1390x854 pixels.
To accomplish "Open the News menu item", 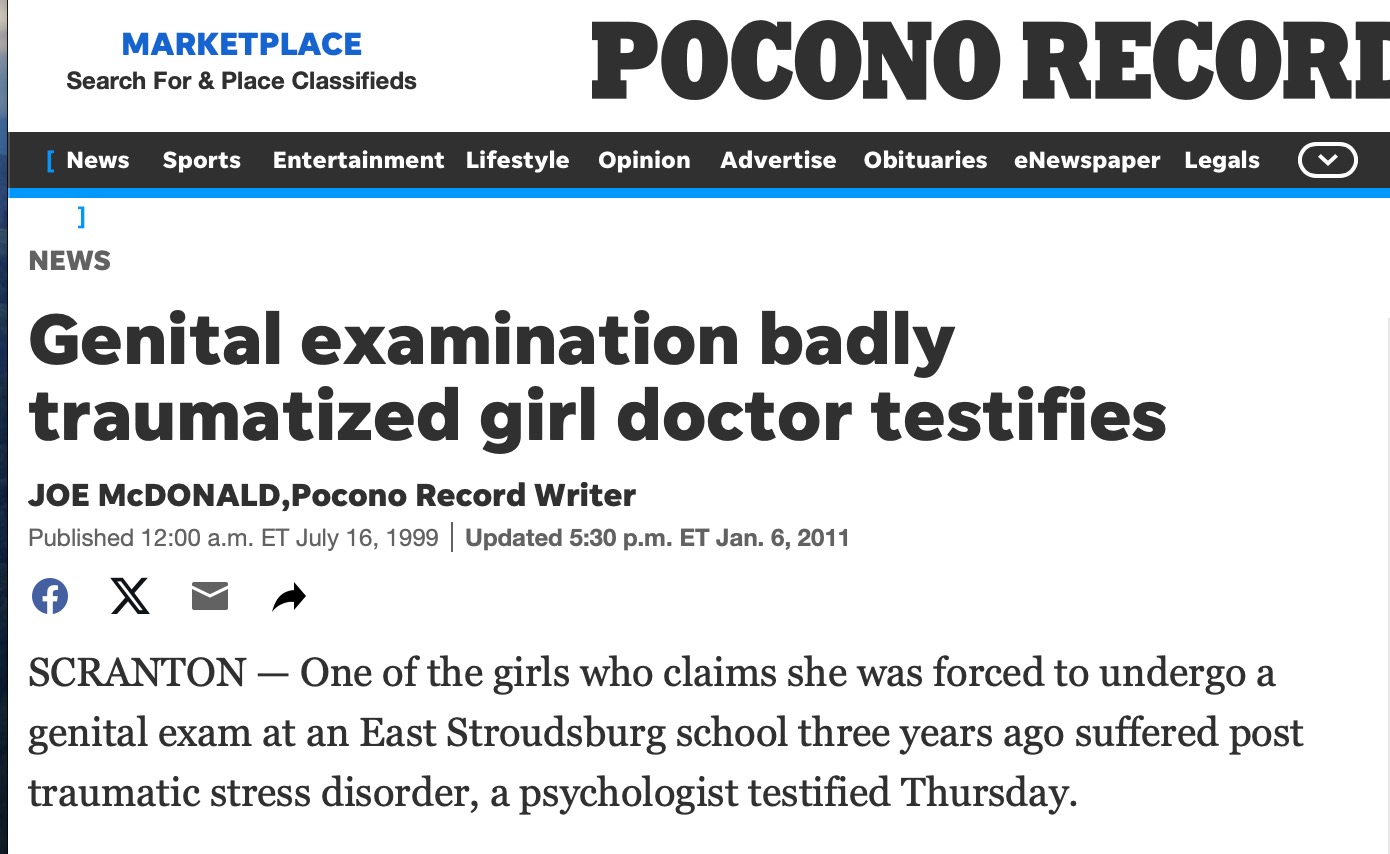I will [98, 160].
